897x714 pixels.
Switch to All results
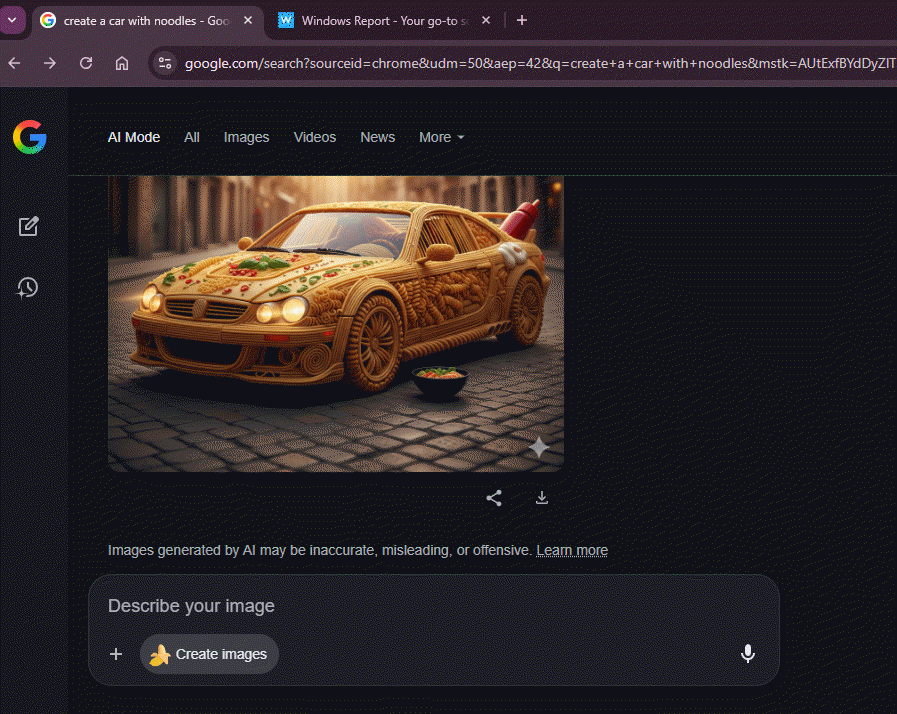(x=192, y=137)
